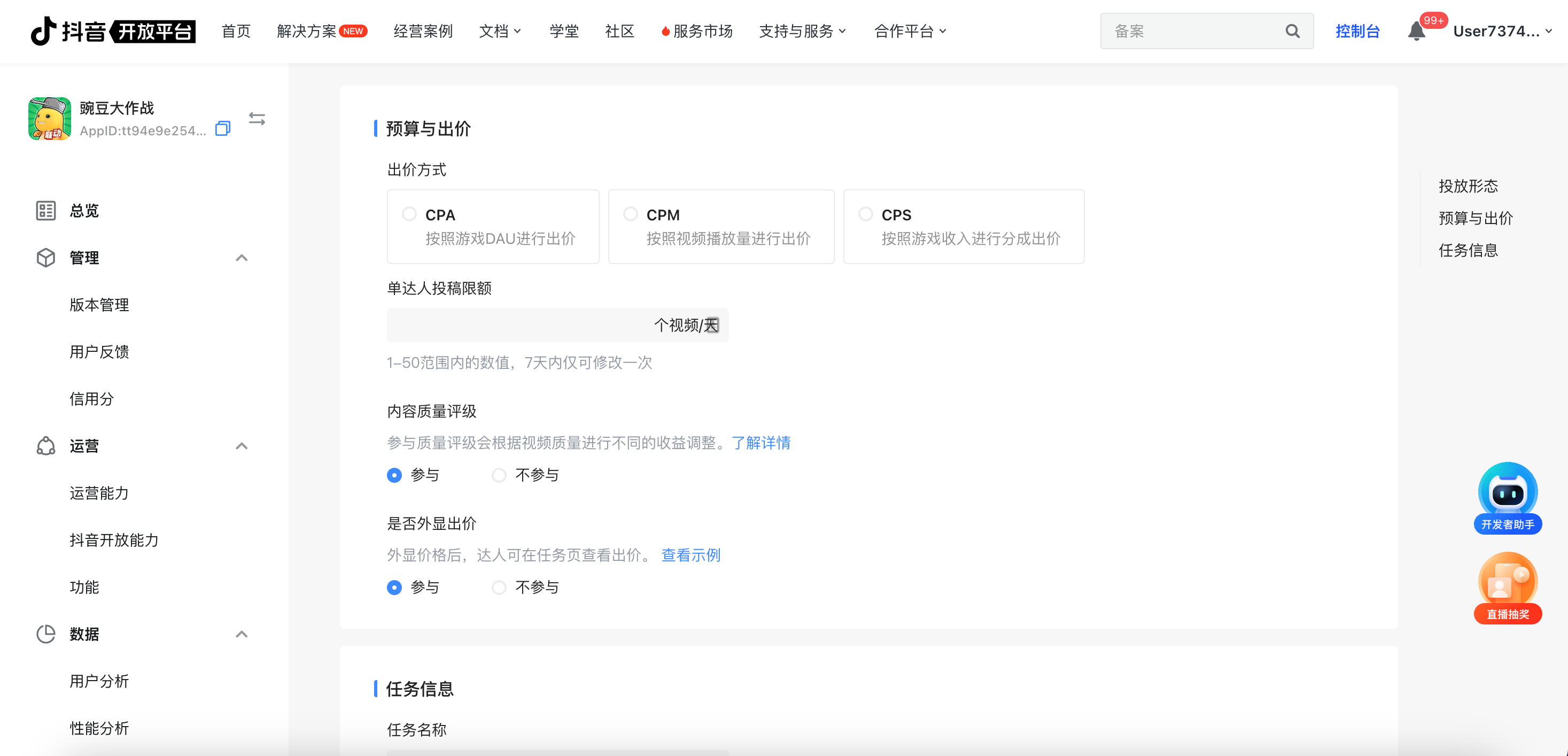Screen dimensions: 1568x756
Task: Open the User7374 account dropdown
Action: click(1502, 31)
